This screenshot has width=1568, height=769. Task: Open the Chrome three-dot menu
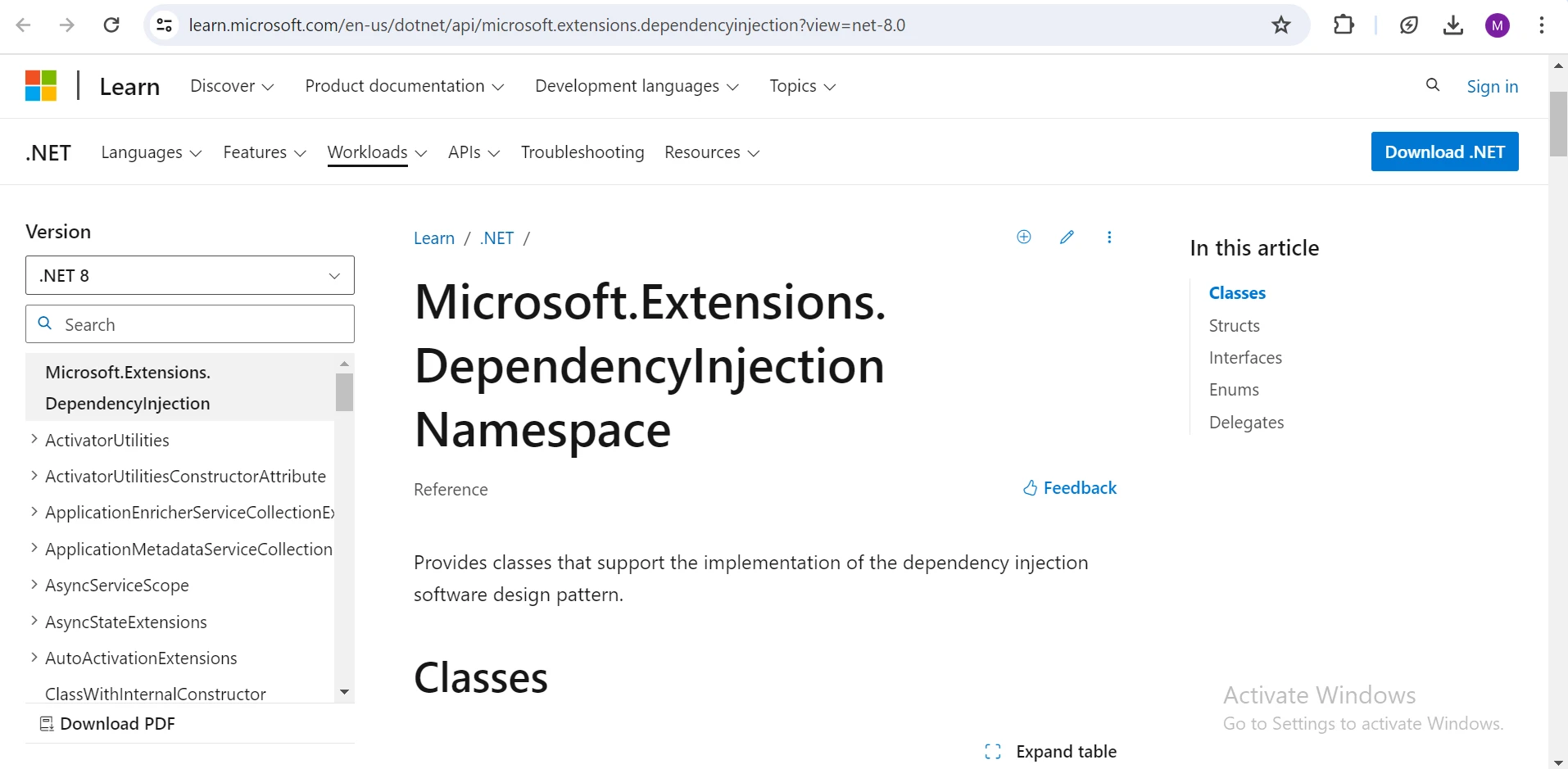pyautogui.click(x=1542, y=25)
